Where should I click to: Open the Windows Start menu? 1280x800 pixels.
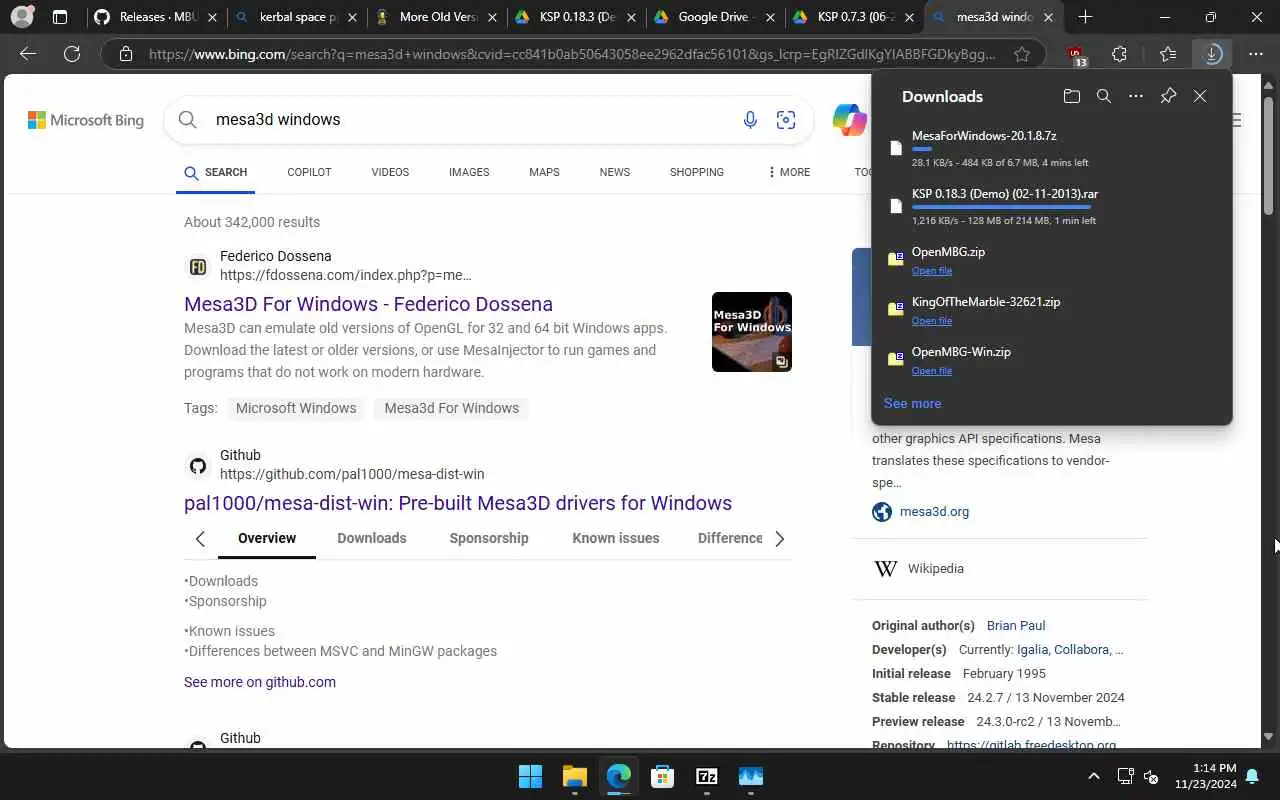[530, 776]
